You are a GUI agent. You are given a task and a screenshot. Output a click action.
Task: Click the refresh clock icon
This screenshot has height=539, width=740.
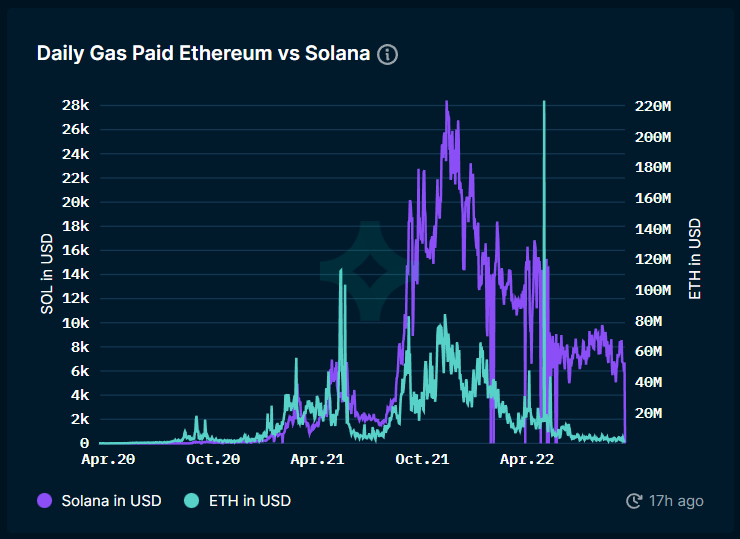[x=633, y=500]
